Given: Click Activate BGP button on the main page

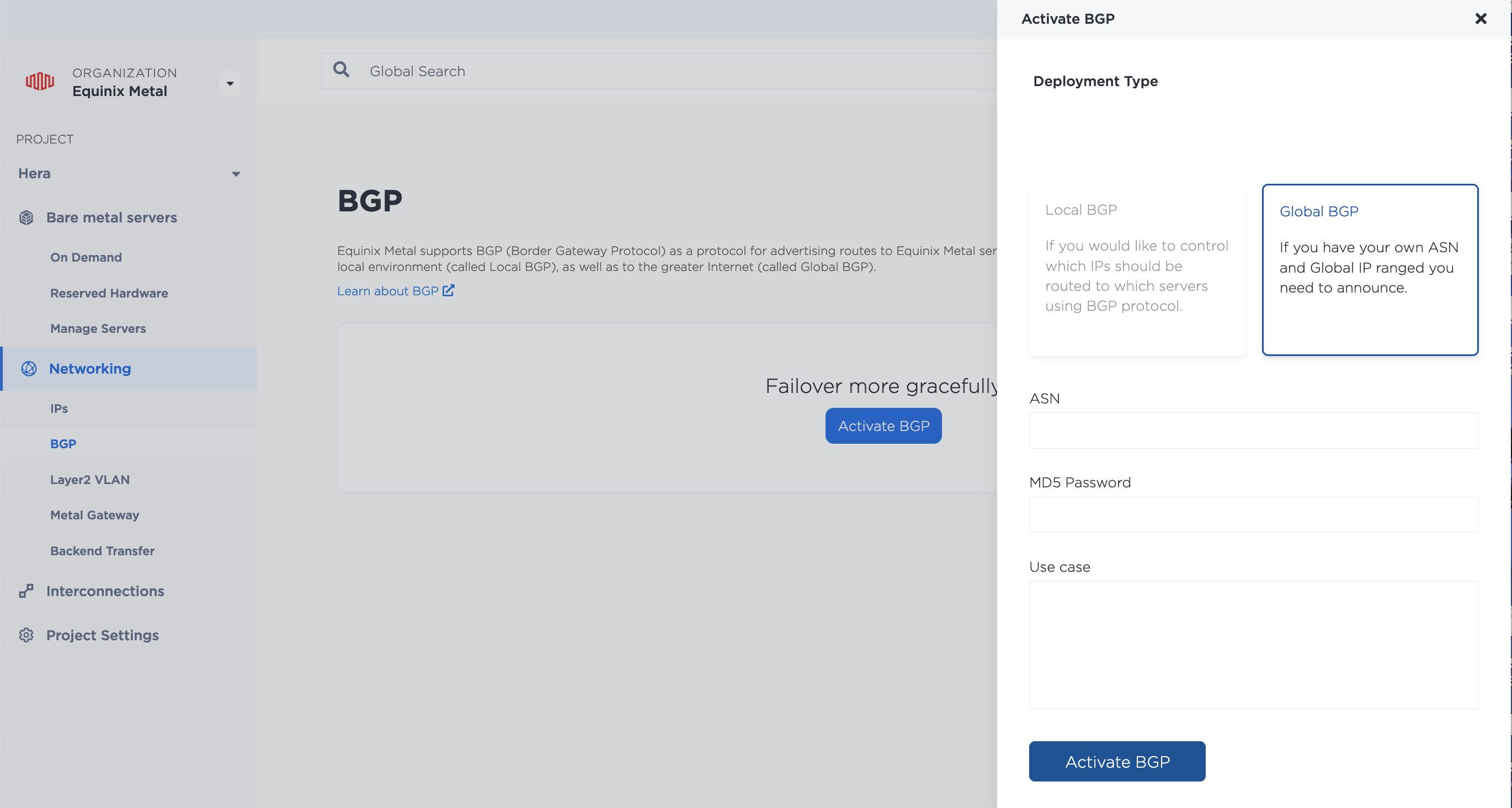Looking at the screenshot, I should pyautogui.click(x=883, y=426).
